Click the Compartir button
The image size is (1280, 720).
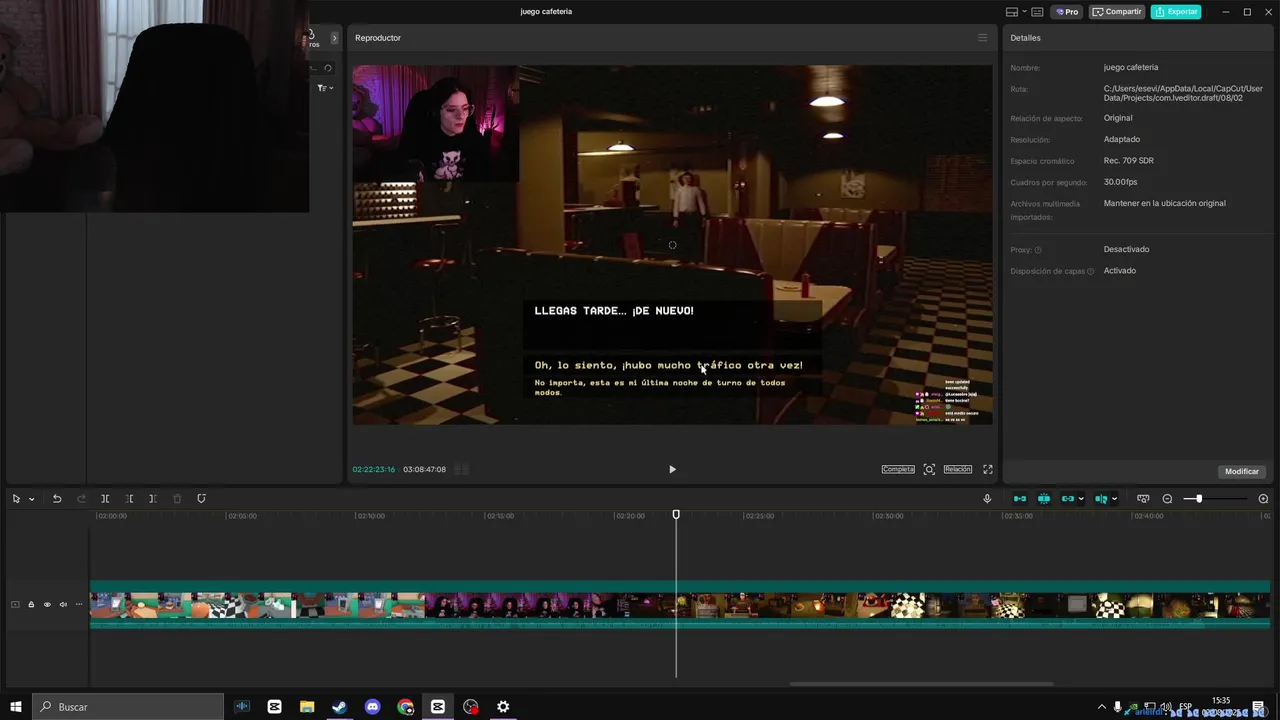point(1117,12)
